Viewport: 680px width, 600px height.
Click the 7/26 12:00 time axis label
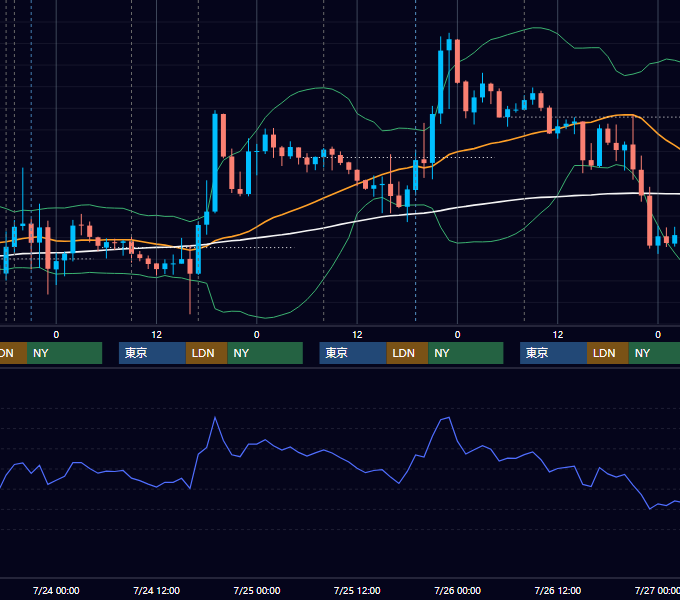point(558,590)
